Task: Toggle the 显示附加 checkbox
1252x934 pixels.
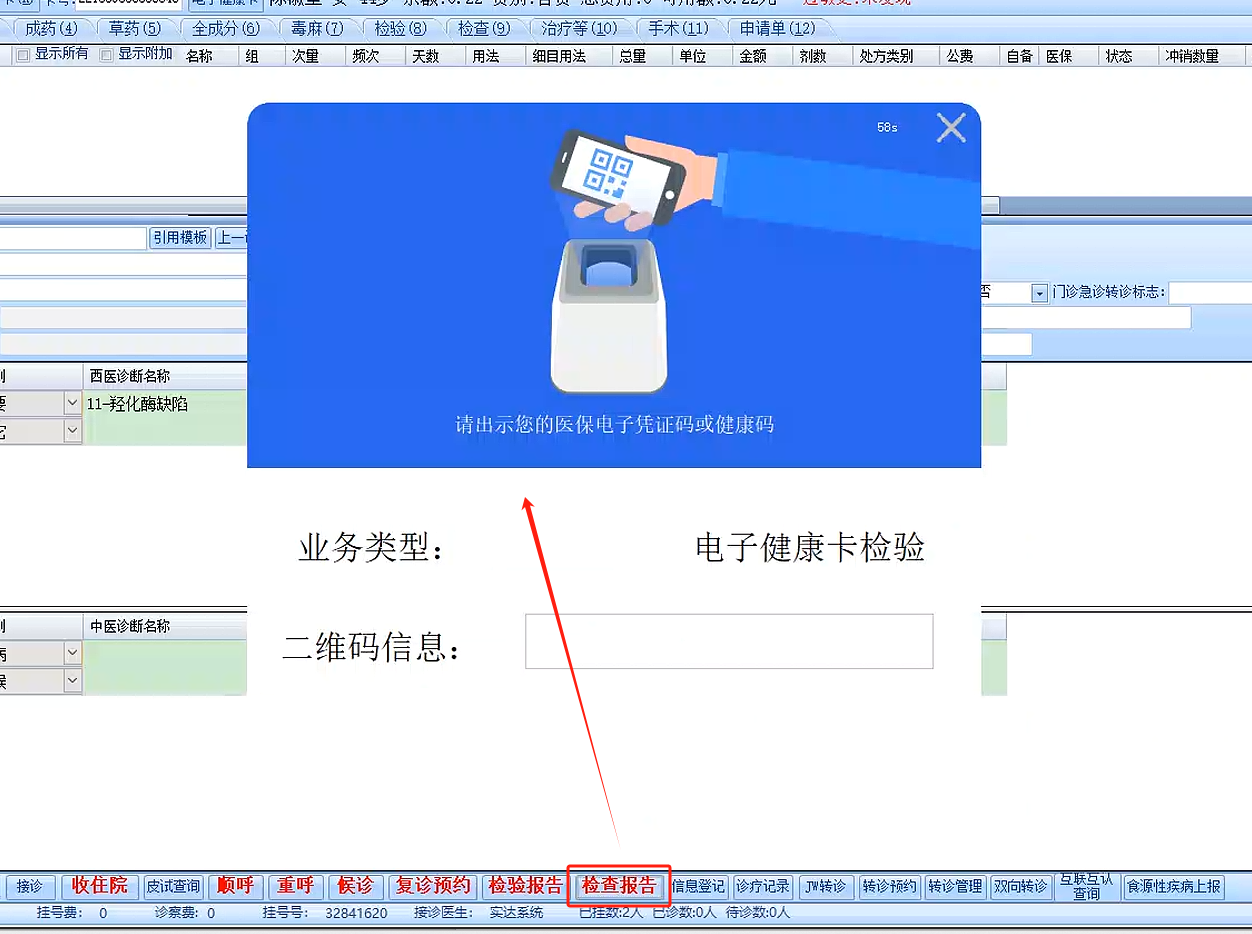Action: (107, 55)
